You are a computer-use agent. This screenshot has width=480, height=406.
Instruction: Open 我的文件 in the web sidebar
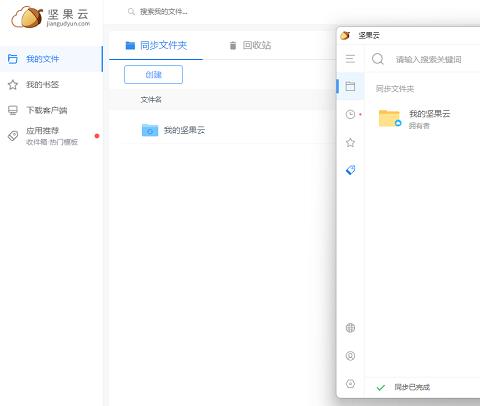point(51,59)
